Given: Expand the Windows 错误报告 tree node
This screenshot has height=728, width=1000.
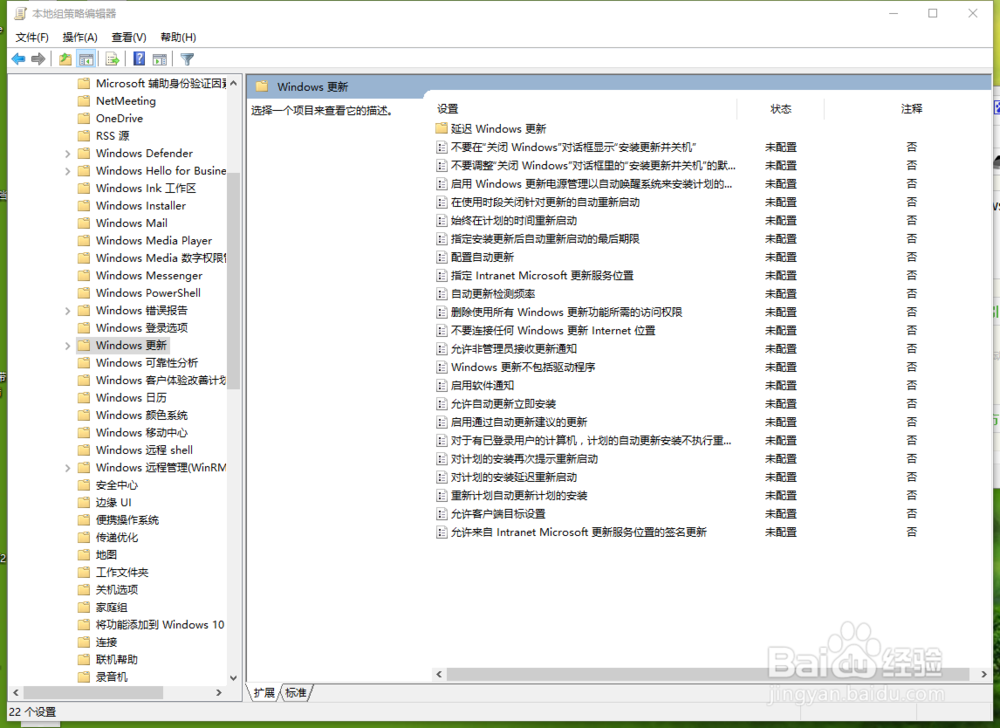Looking at the screenshot, I should 68,311.
